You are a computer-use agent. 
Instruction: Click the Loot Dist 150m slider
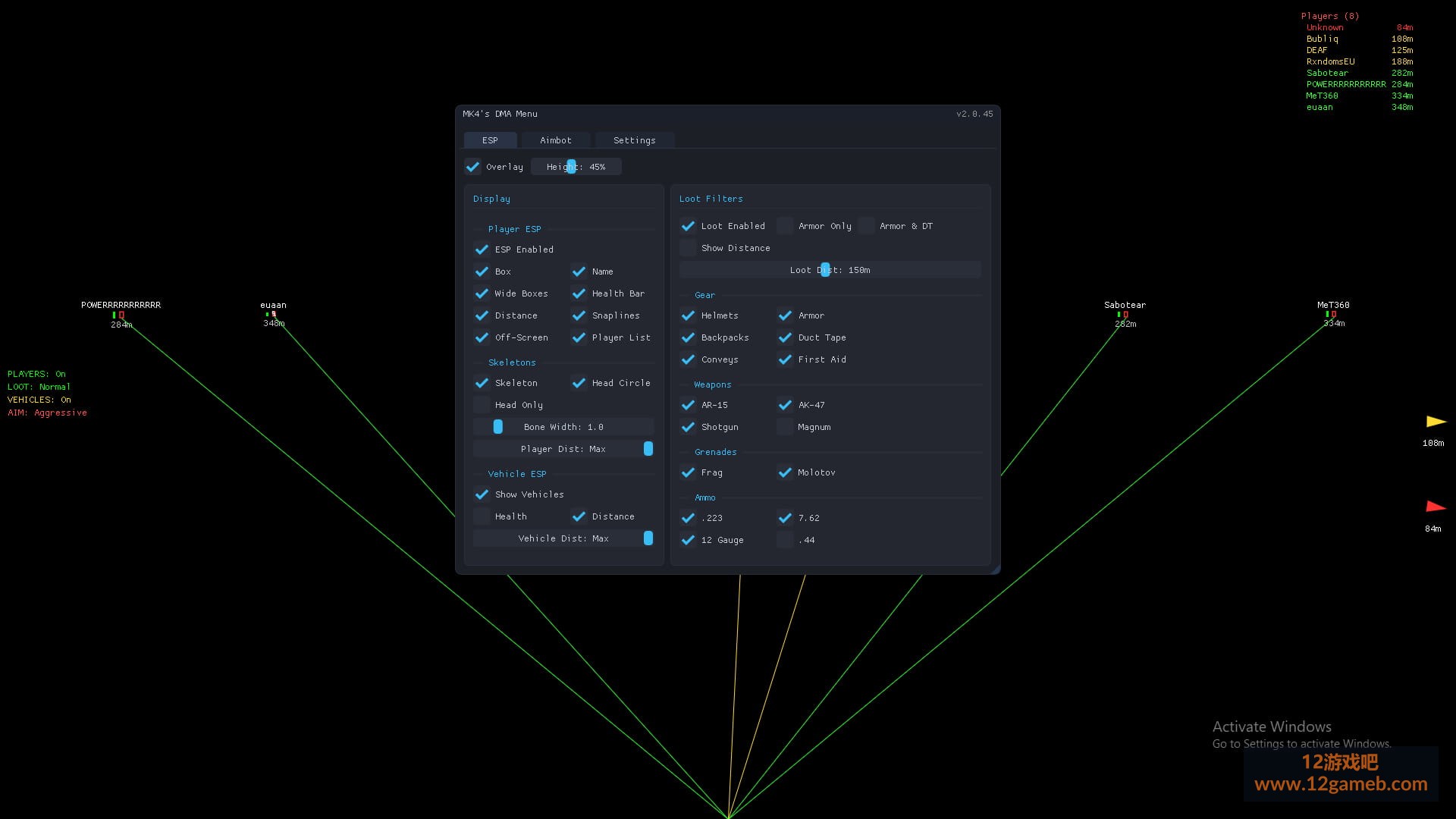pyautogui.click(x=830, y=270)
